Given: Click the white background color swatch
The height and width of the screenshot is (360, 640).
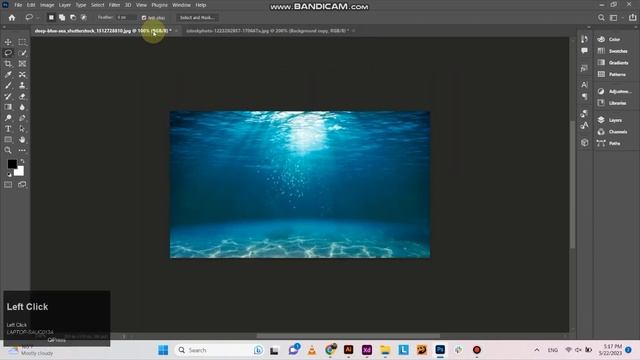Looking at the screenshot, I should tap(20, 172).
